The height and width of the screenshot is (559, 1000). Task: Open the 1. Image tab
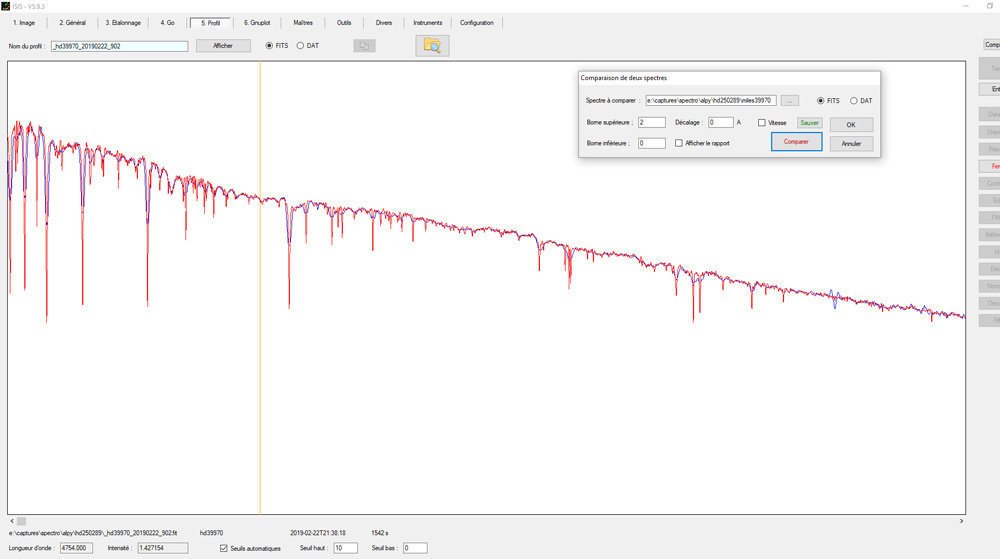24,23
